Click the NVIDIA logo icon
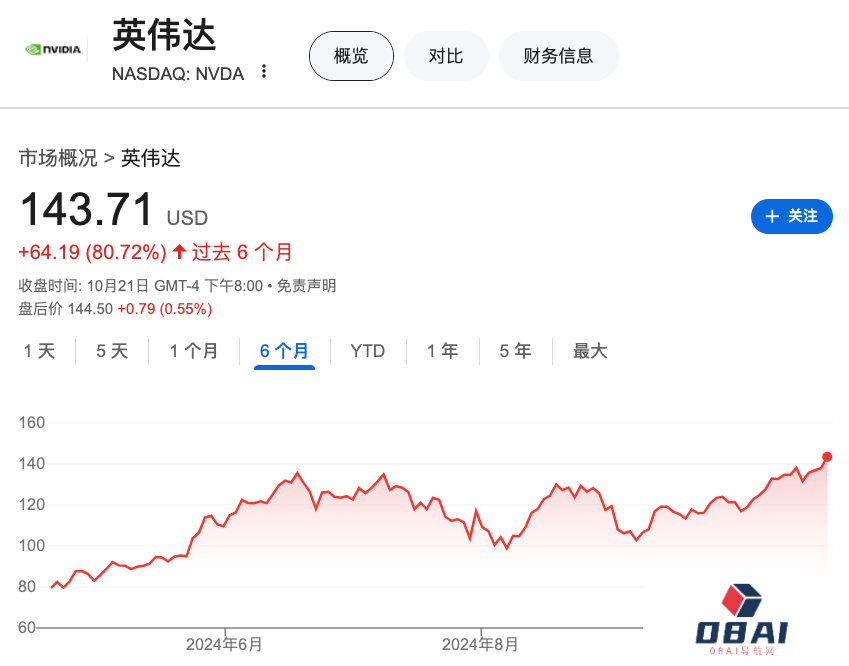 pyautogui.click(x=52, y=48)
